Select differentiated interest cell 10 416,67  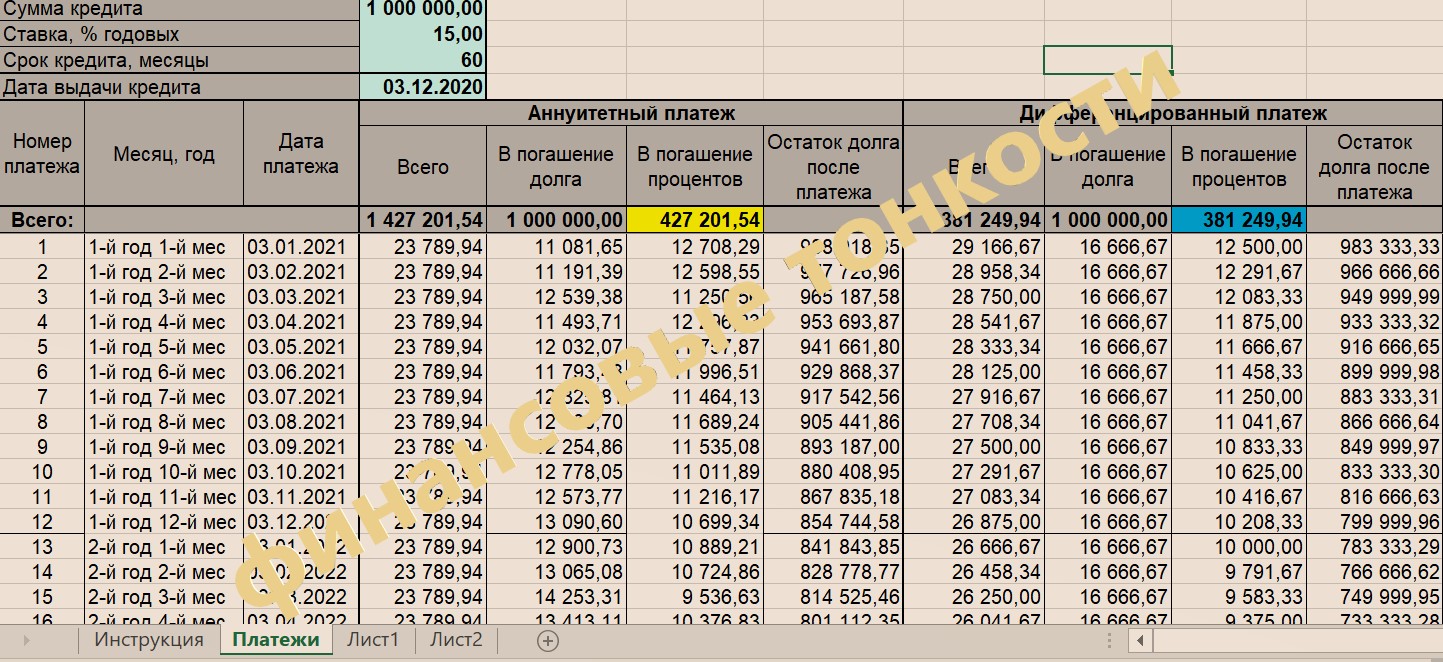[1238, 497]
